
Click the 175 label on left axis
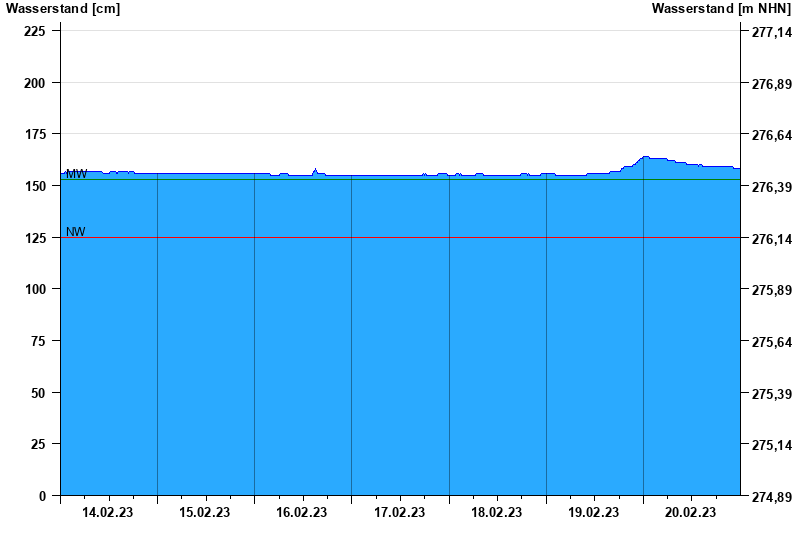(x=35, y=134)
